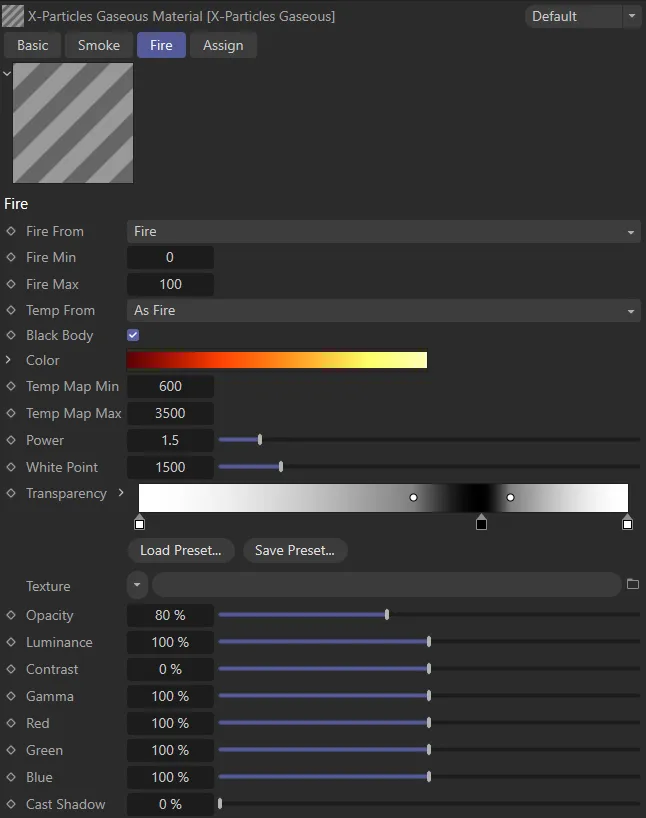The image size is (646, 818).
Task: Expand the Transparency gradient options
Action: (x=121, y=492)
